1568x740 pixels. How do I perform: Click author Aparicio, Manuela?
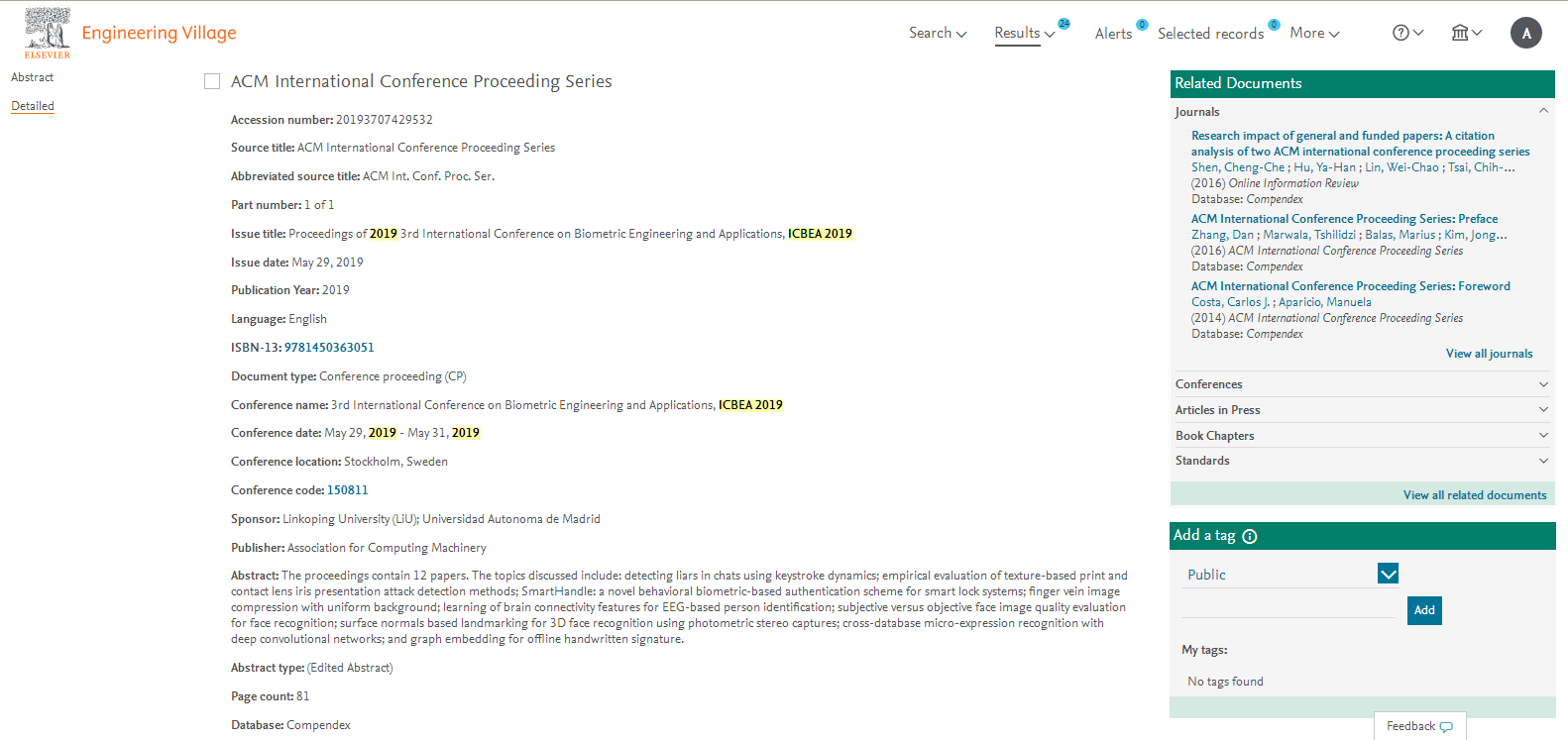(1325, 302)
